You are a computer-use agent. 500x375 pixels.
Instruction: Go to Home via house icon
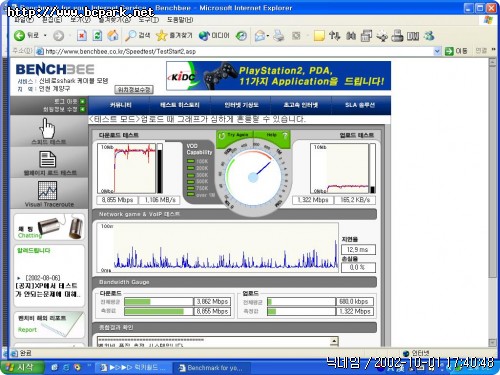(113, 35)
